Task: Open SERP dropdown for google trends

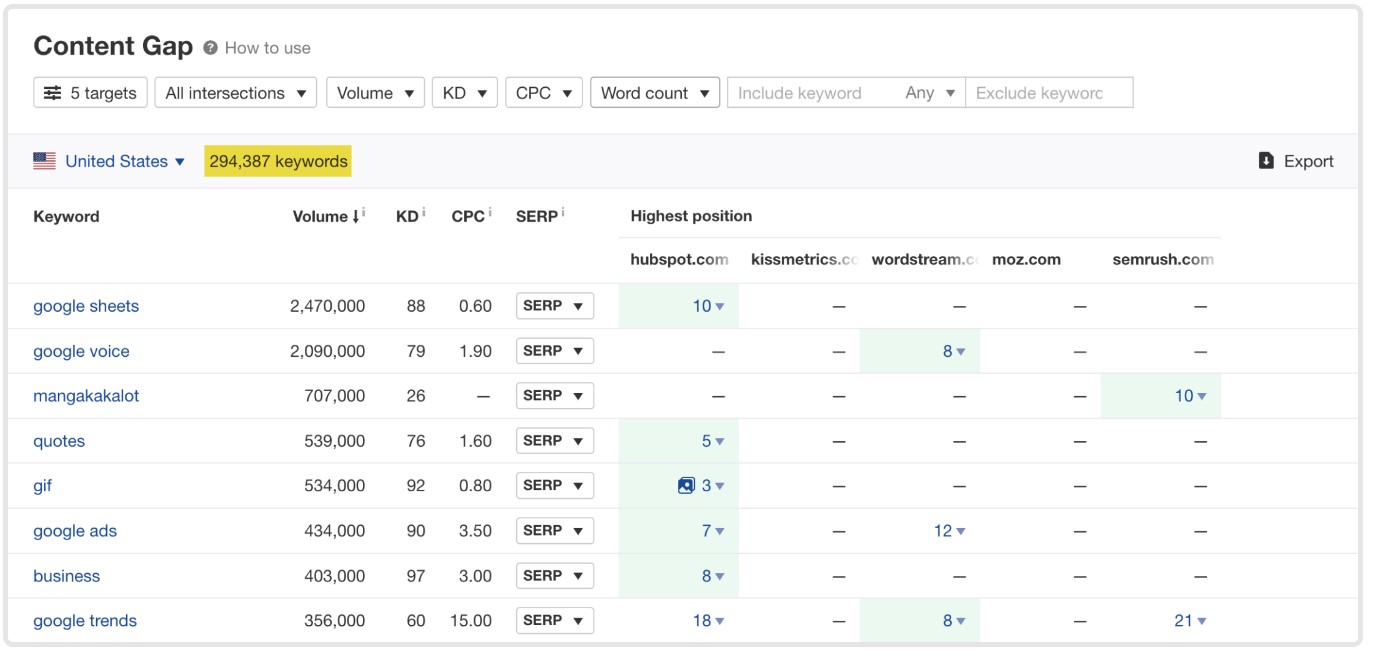Action: click(x=555, y=621)
